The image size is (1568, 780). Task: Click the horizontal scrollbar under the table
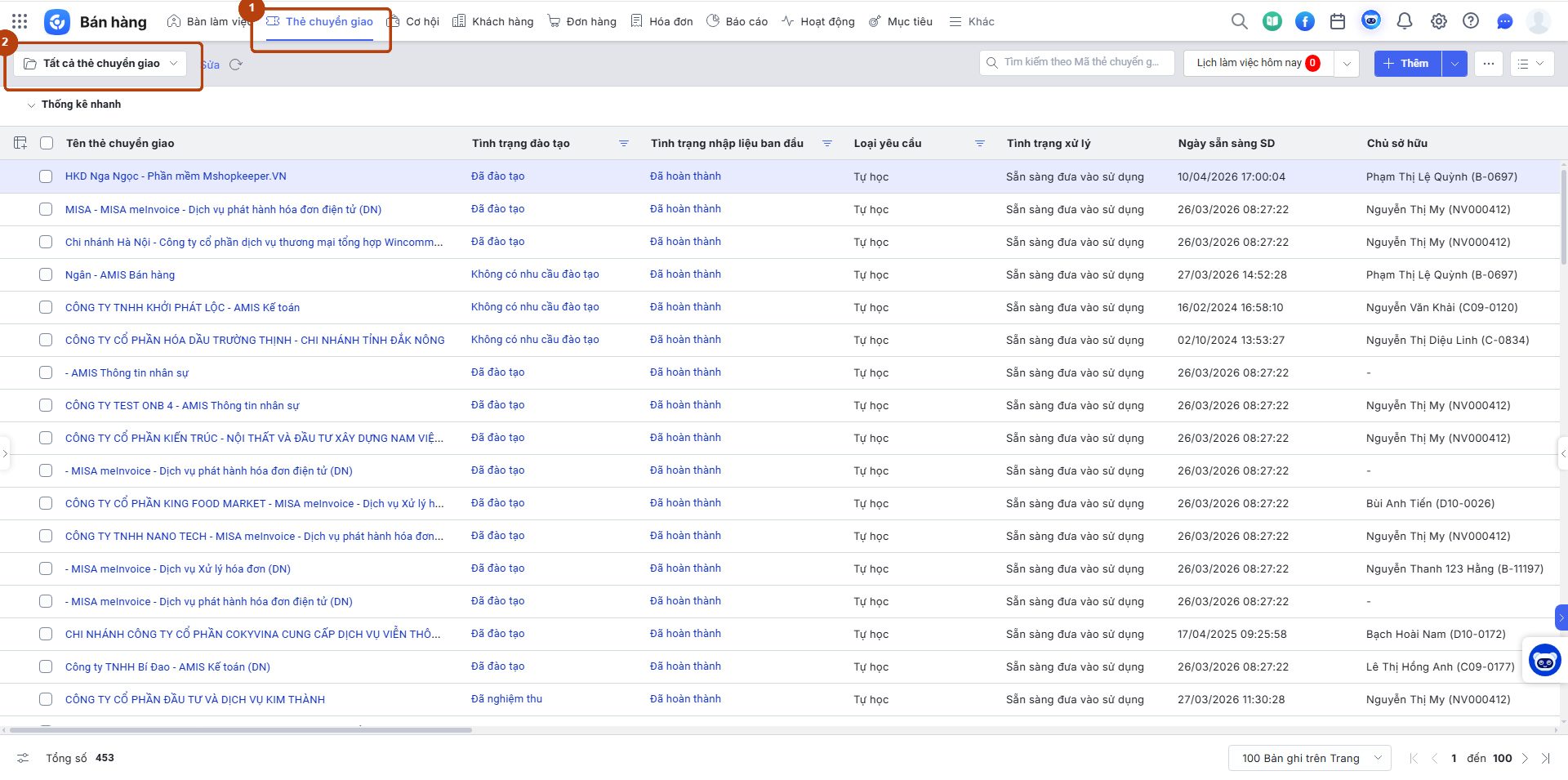[241, 729]
